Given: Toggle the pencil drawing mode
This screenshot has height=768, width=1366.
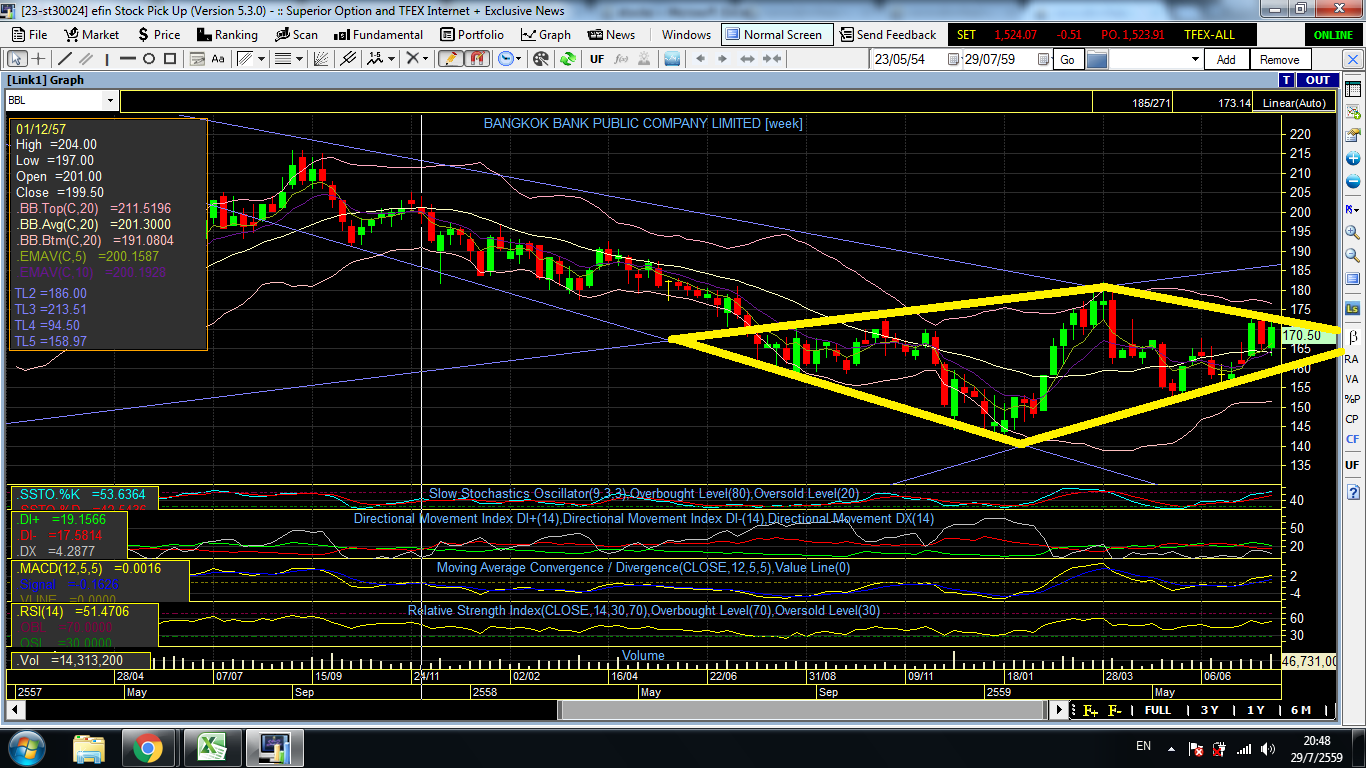Looking at the screenshot, I should pos(449,59).
